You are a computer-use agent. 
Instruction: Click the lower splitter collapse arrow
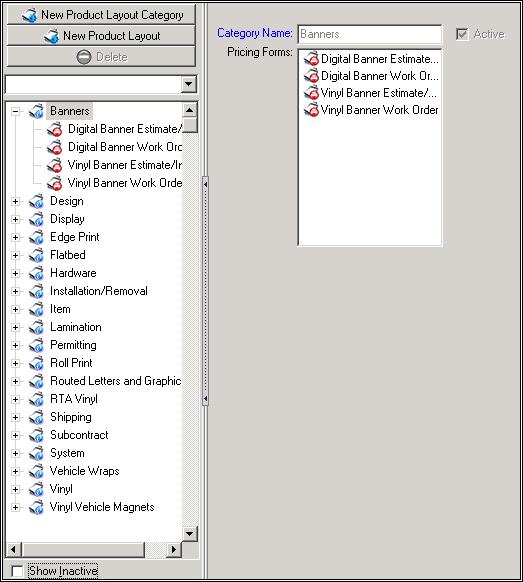coord(205,399)
